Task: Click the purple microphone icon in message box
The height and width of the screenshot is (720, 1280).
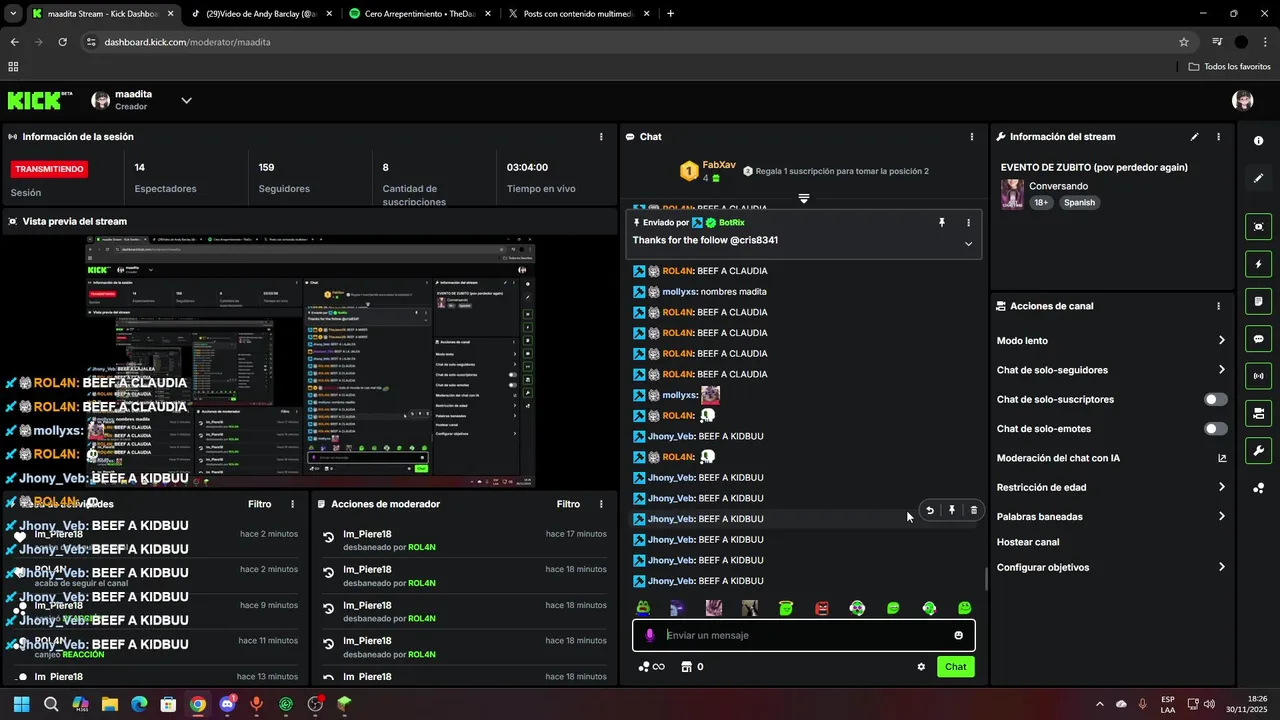Action: pos(650,635)
